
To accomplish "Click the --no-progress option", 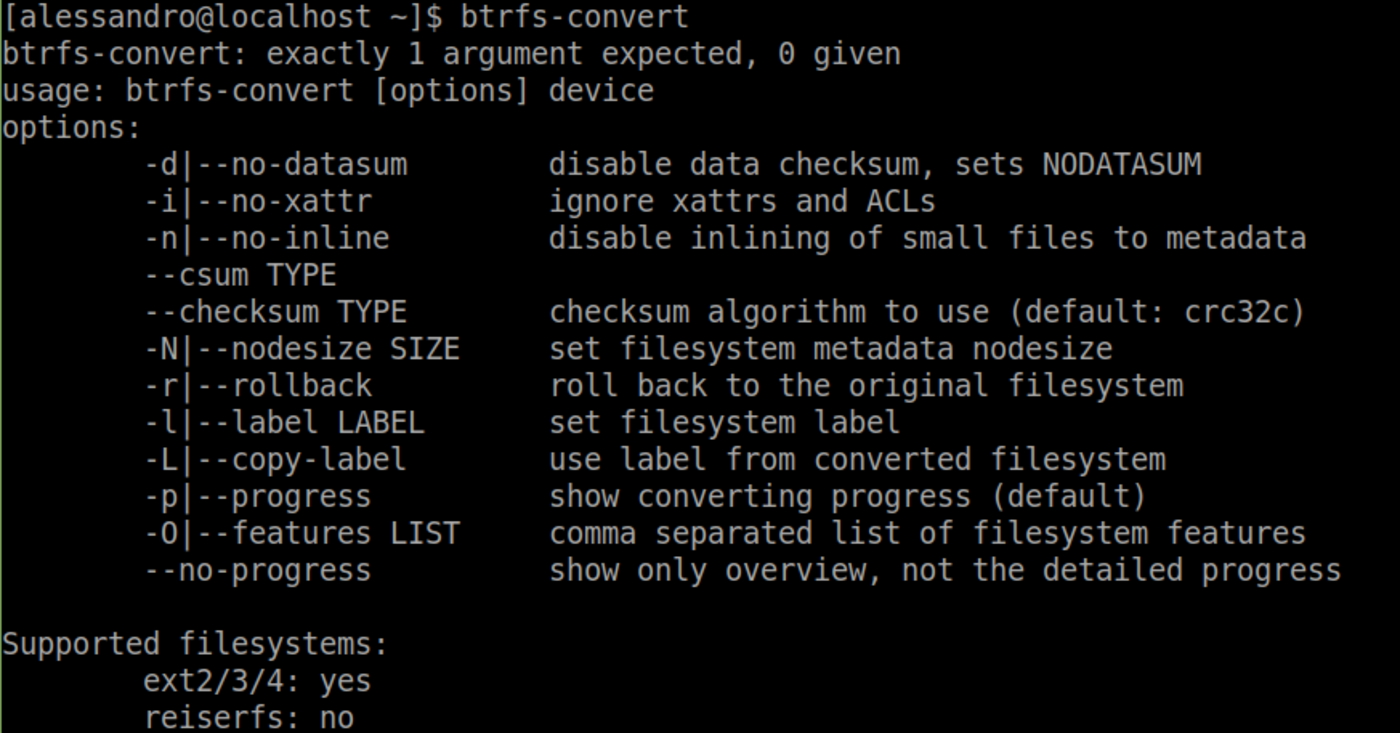I will 258,571.
